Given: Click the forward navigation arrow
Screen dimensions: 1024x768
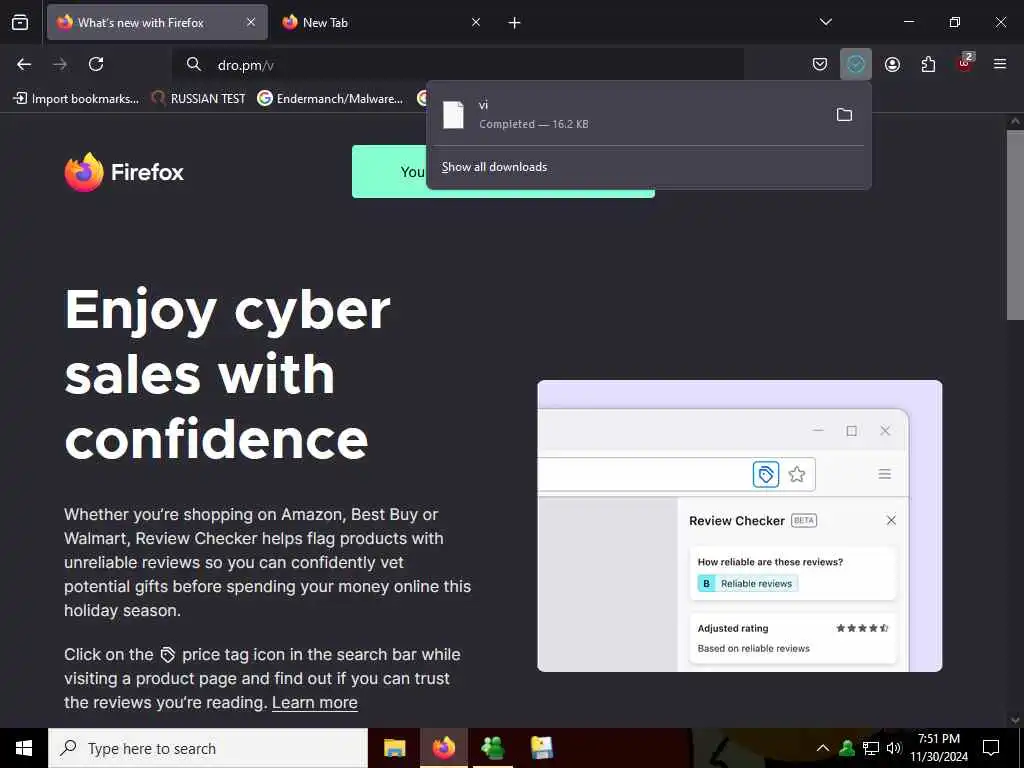Looking at the screenshot, I should pyautogui.click(x=60, y=64).
